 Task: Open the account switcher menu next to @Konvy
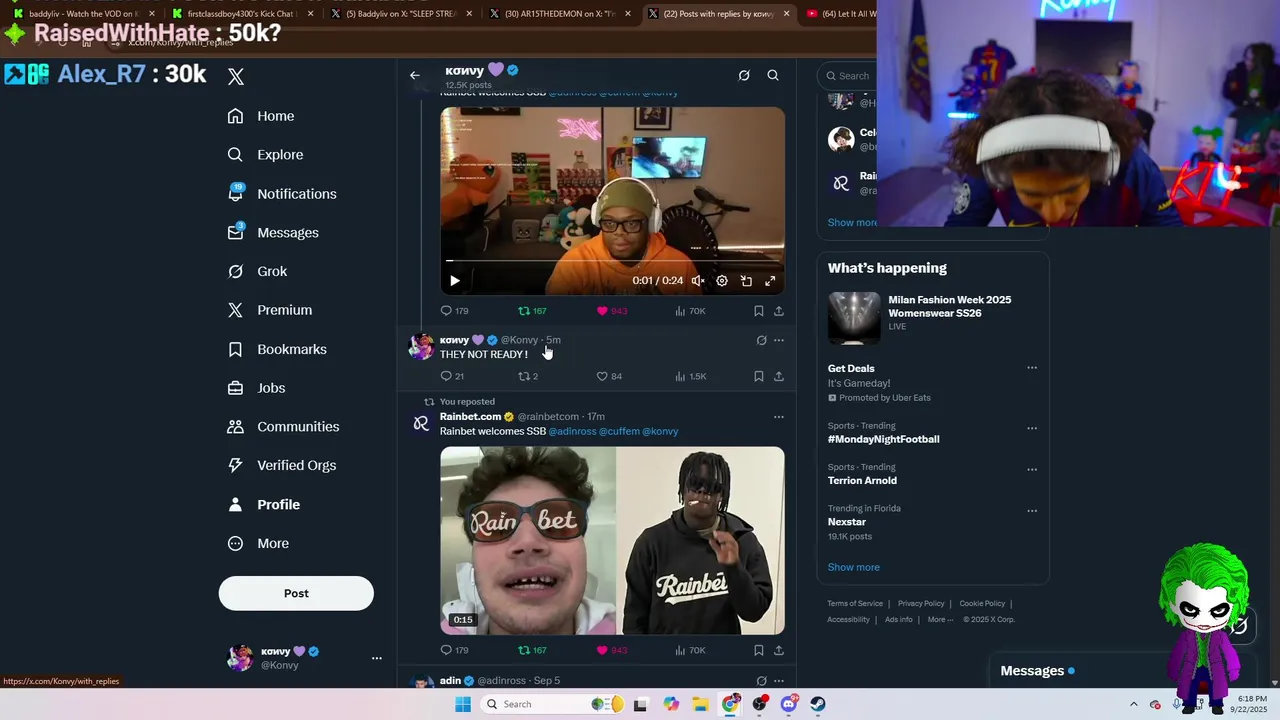tap(377, 658)
